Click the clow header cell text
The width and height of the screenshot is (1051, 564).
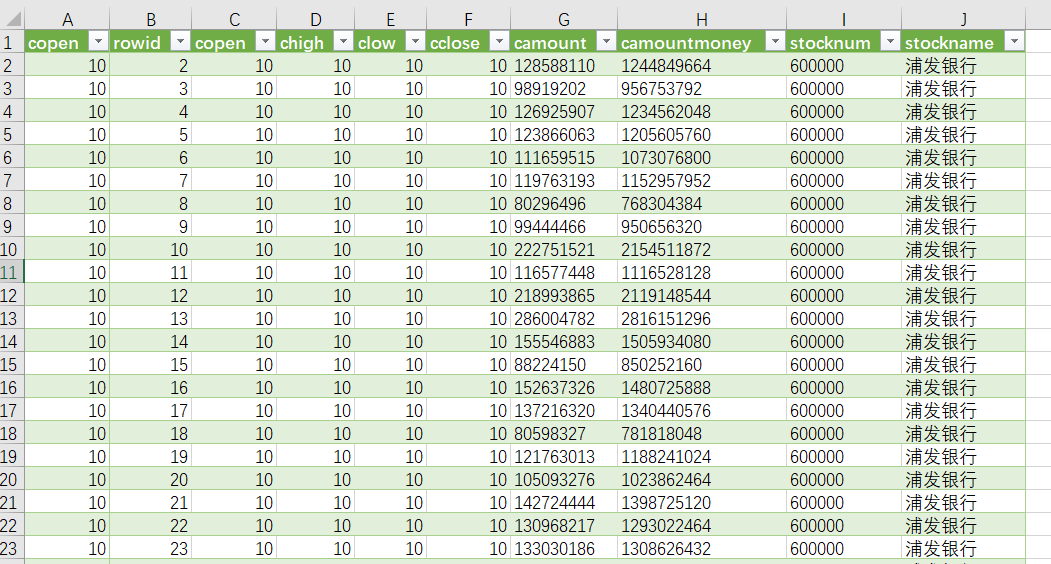[377, 43]
